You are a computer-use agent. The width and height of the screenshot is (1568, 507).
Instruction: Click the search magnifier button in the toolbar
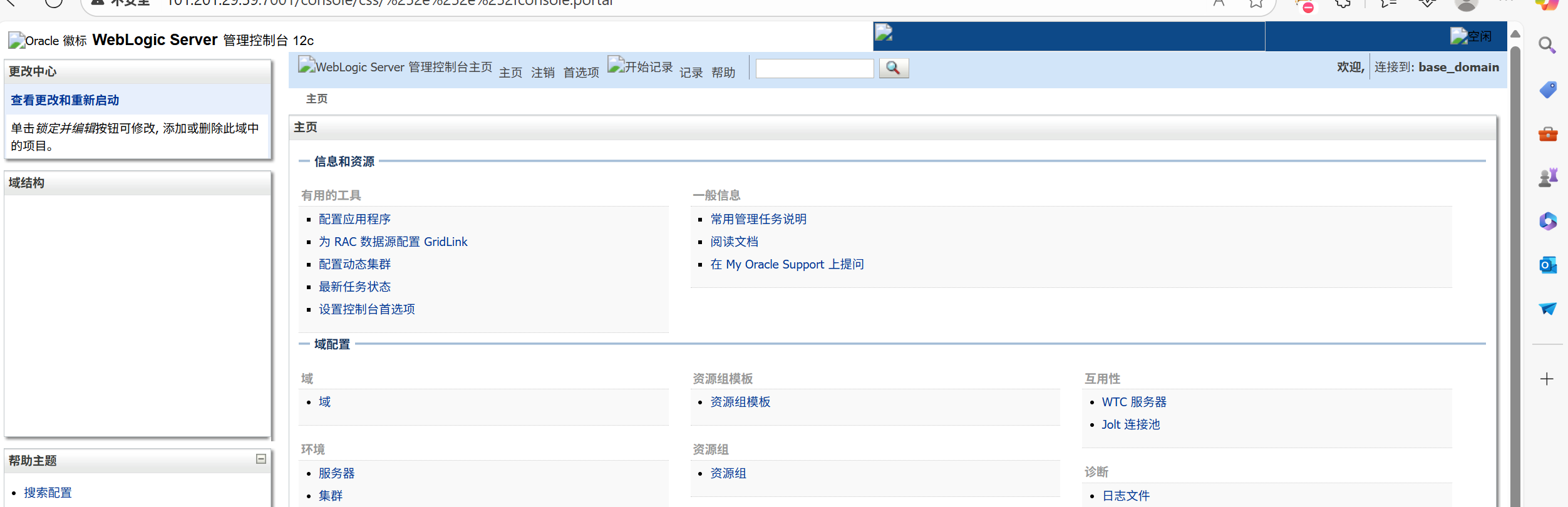pyautogui.click(x=894, y=68)
